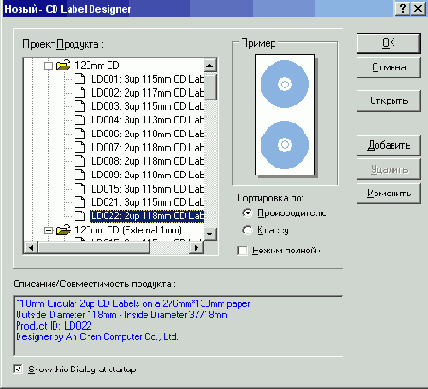Click the Добавить (Add) button
The width and height of the screenshot is (428, 389).
pyautogui.click(x=388, y=145)
